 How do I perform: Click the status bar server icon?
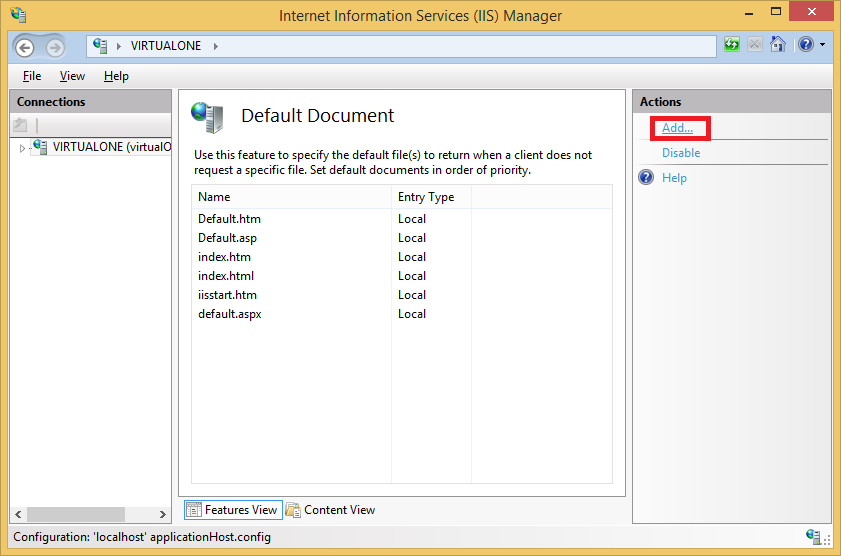pyautogui.click(x=813, y=536)
